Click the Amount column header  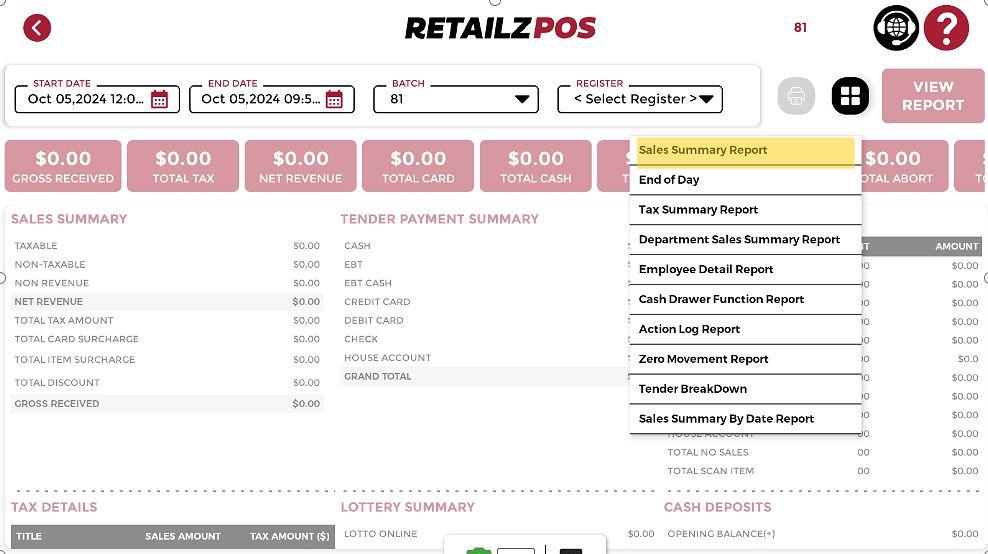(956, 246)
